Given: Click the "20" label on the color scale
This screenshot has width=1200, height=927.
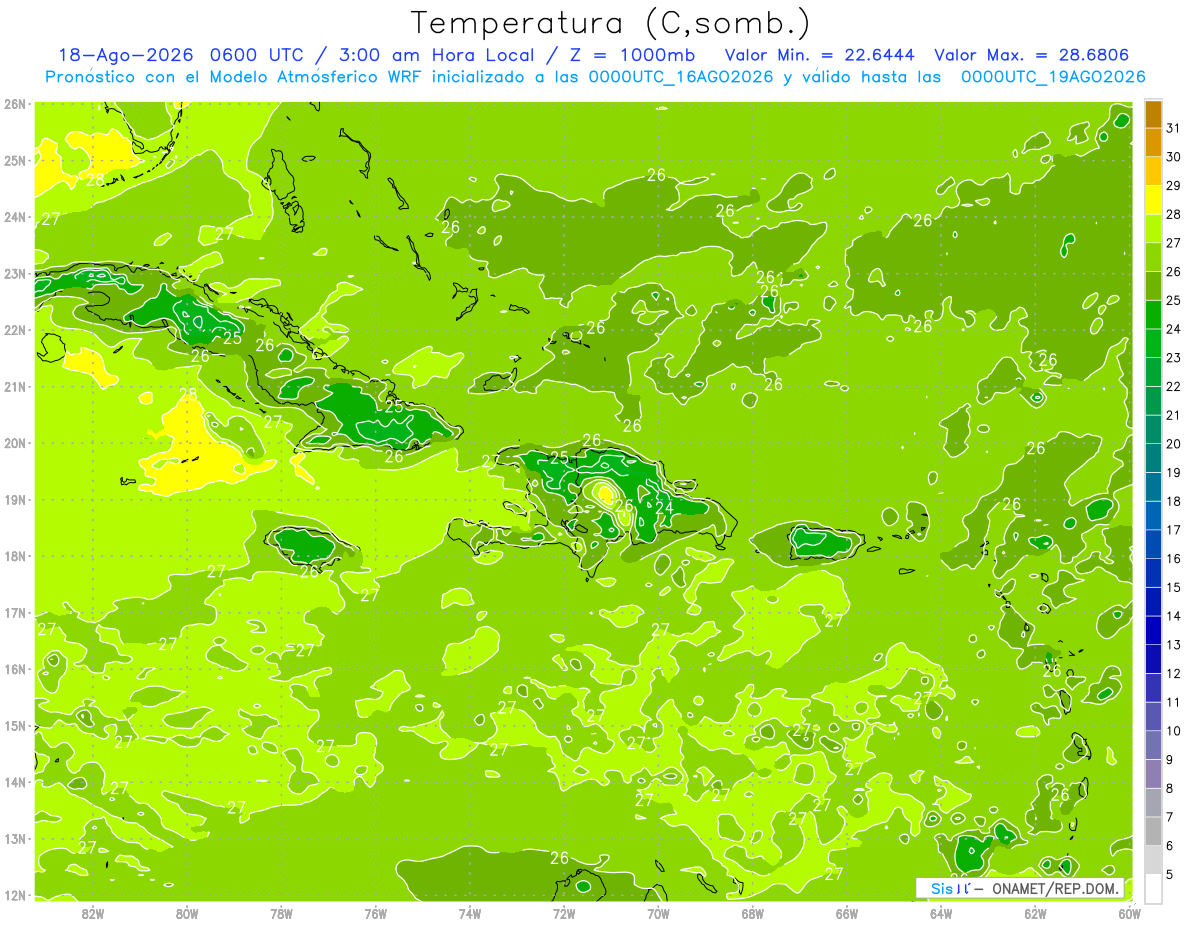Looking at the screenshot, I should tap(1173, 444).
